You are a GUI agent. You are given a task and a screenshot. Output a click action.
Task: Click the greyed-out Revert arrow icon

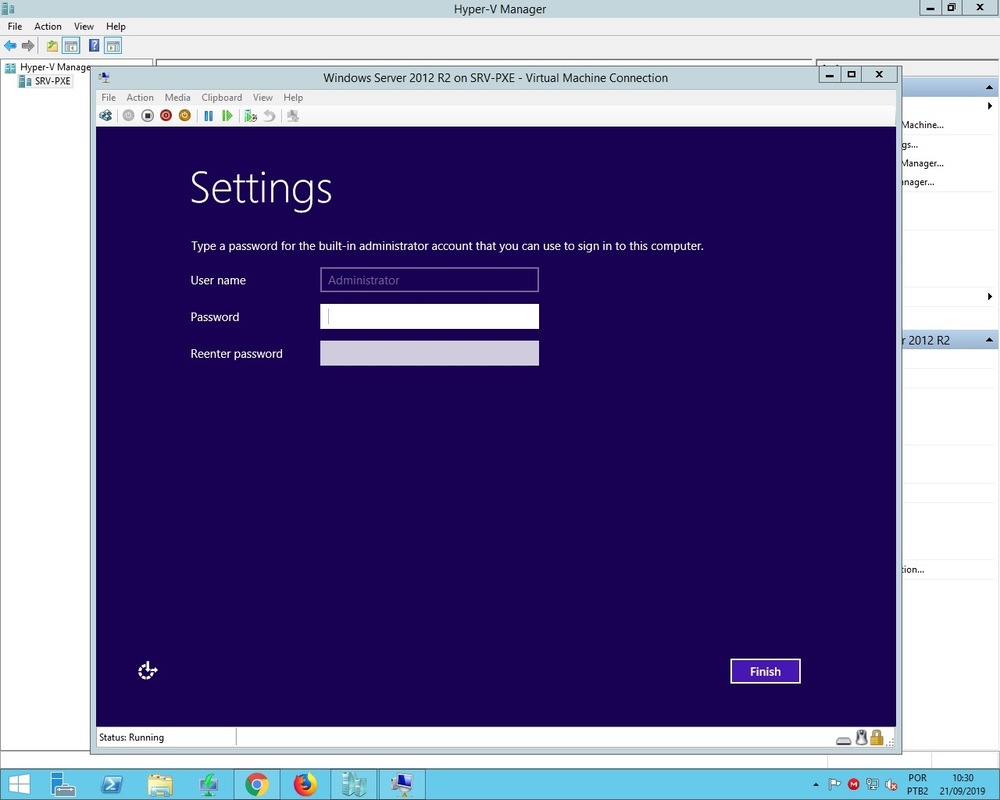pos(269,115)
